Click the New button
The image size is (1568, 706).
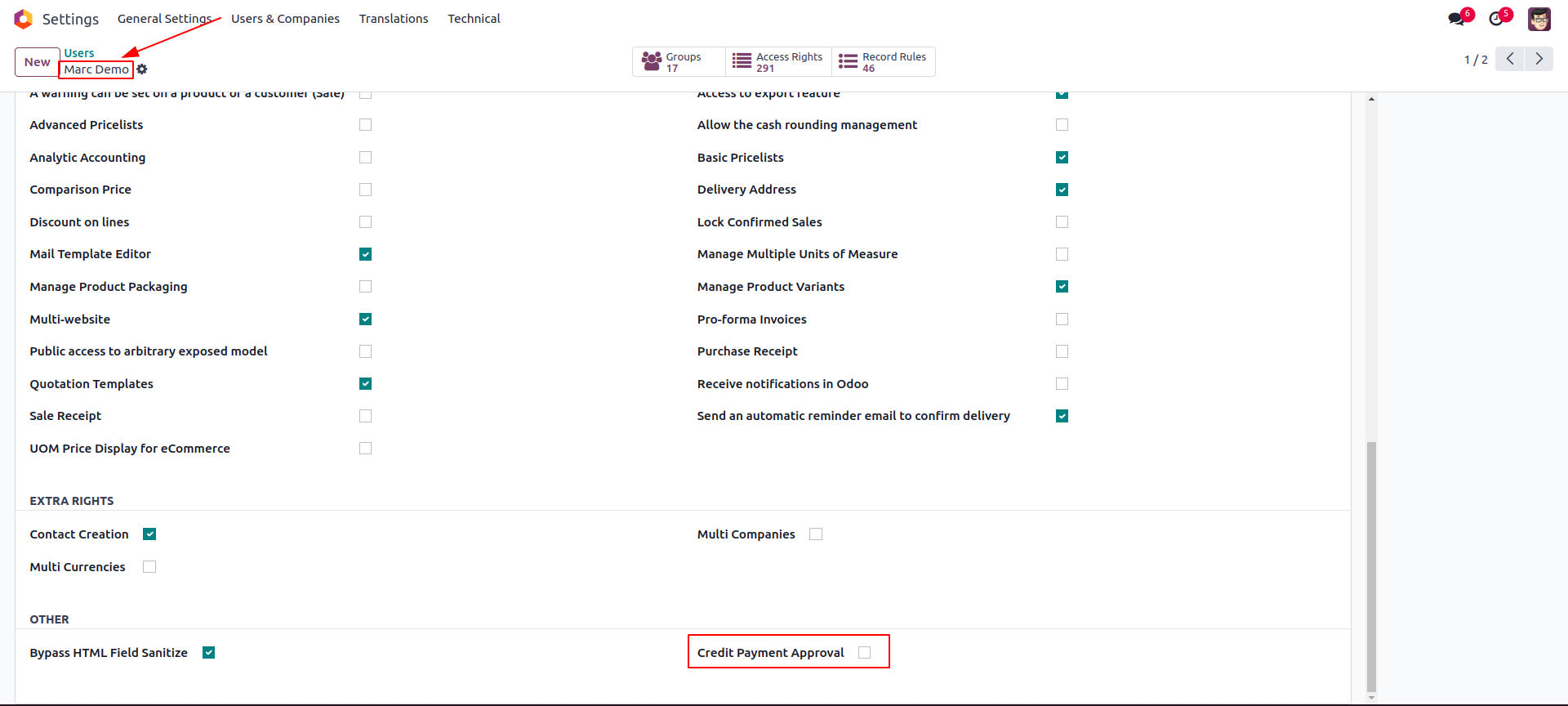click(x=38, y=62)
